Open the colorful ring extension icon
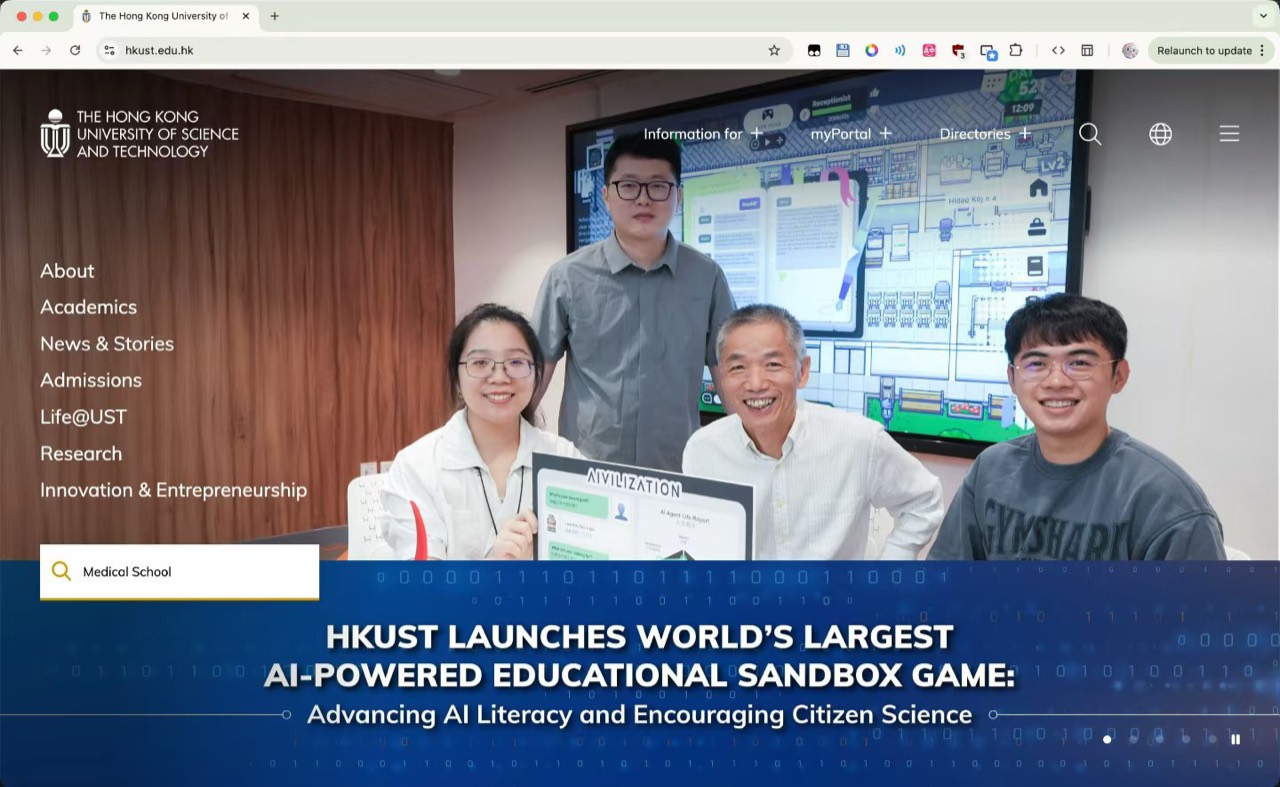The image size is (1280, 787). coord(872,50)
